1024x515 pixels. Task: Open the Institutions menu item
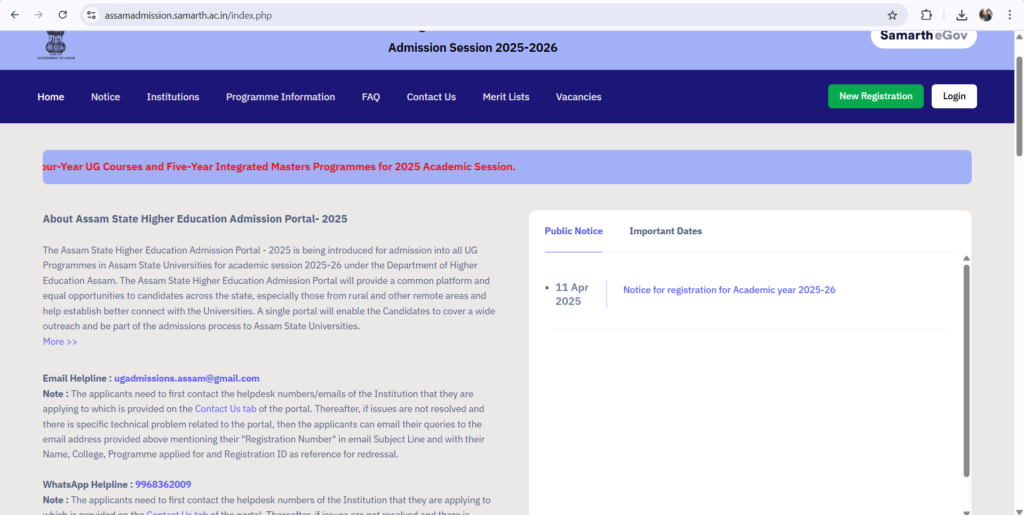point(173,97)
